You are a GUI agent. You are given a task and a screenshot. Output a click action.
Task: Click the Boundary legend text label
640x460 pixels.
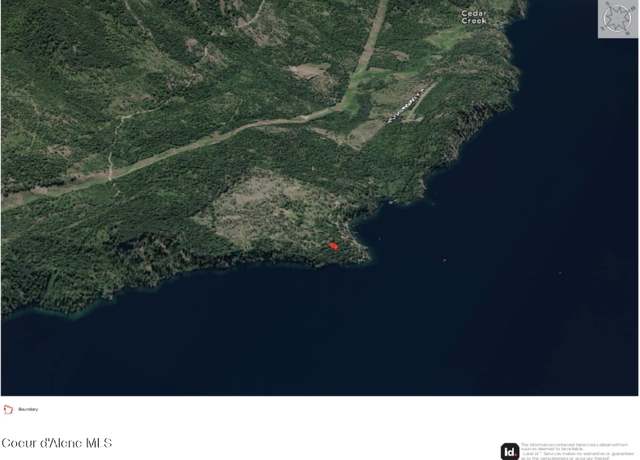pos(28,409)
